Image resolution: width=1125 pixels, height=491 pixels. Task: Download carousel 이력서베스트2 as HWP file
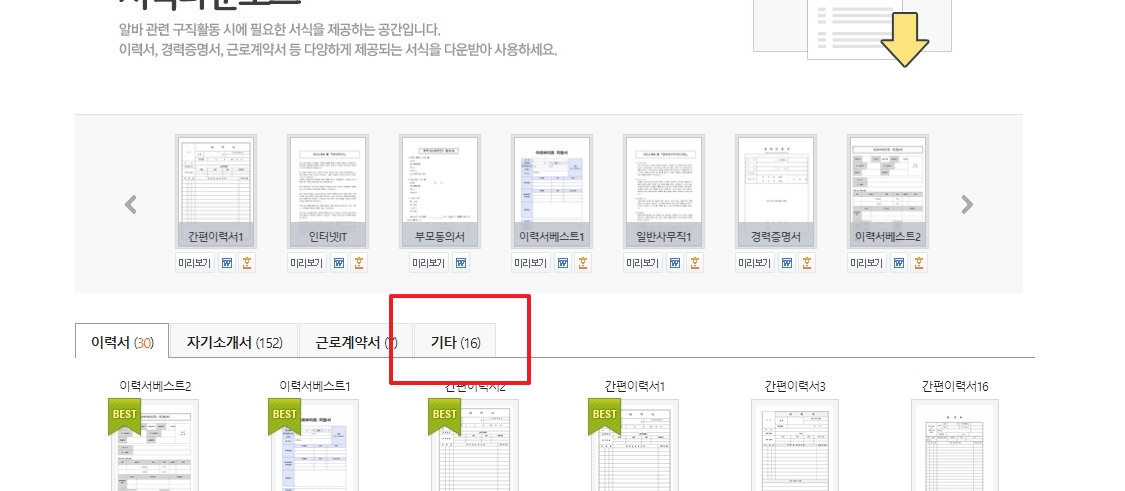[918, 263]
